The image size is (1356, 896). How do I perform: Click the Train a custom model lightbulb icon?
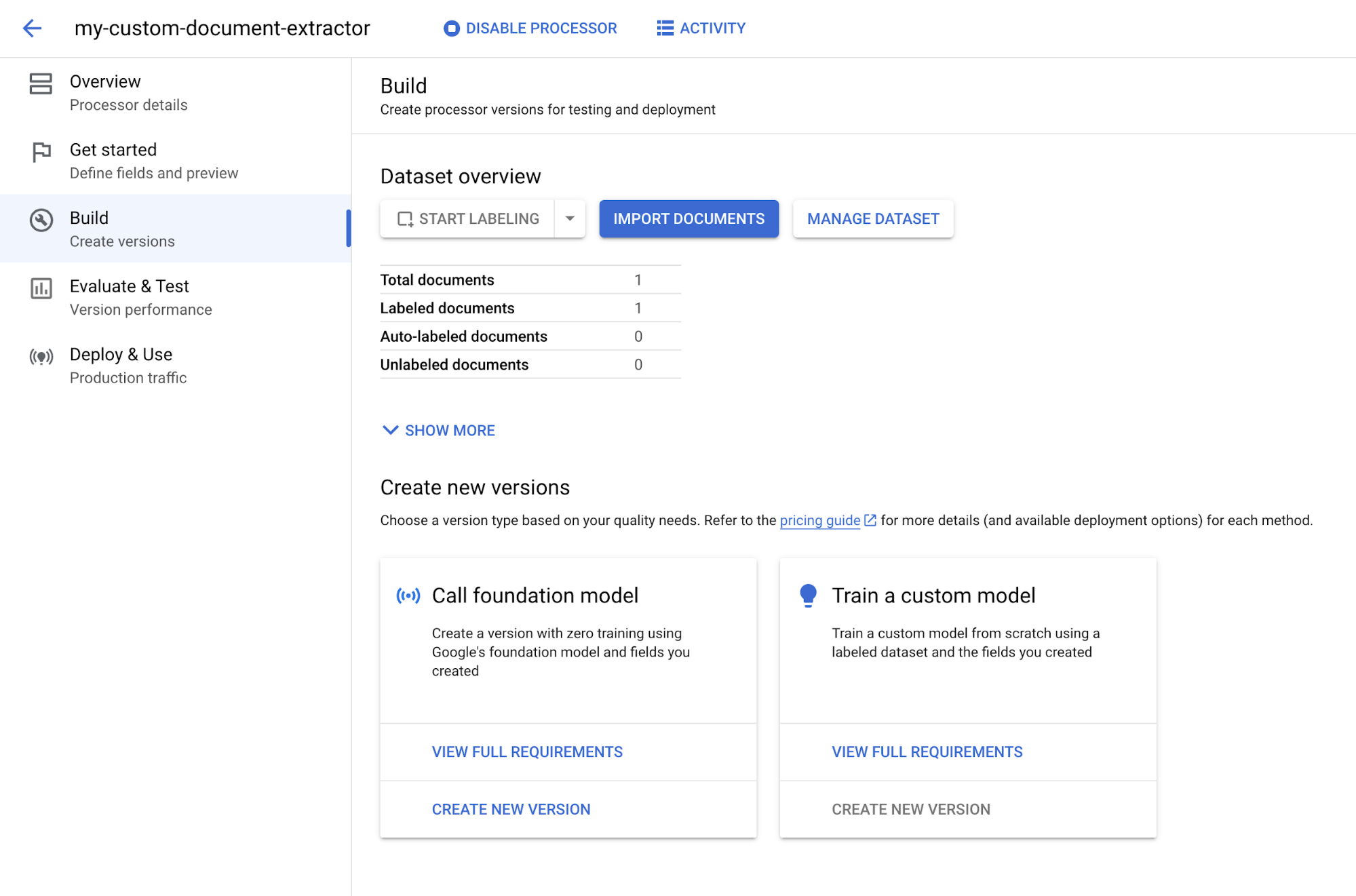(808, 596)
